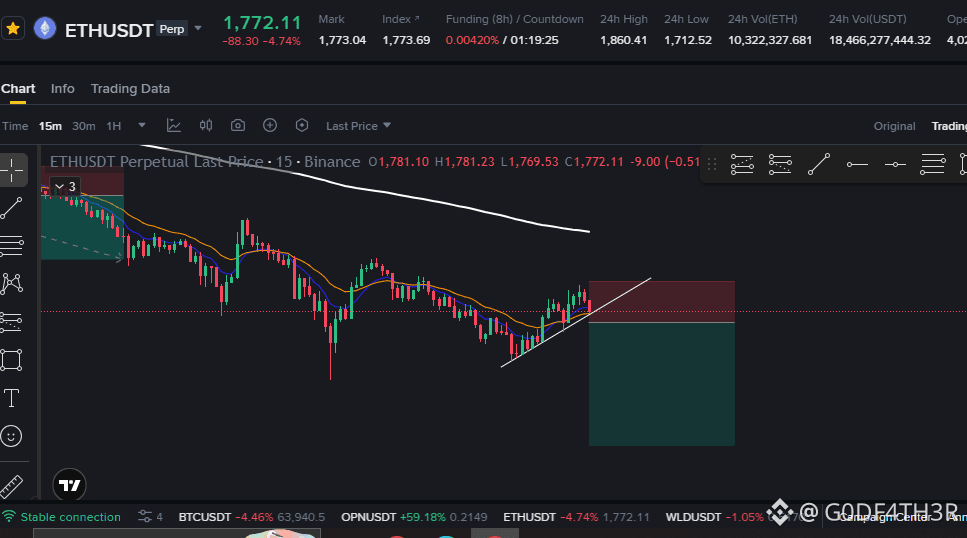
Task: Click the Ethereum coin logo
Action: [x=44, y=29]
